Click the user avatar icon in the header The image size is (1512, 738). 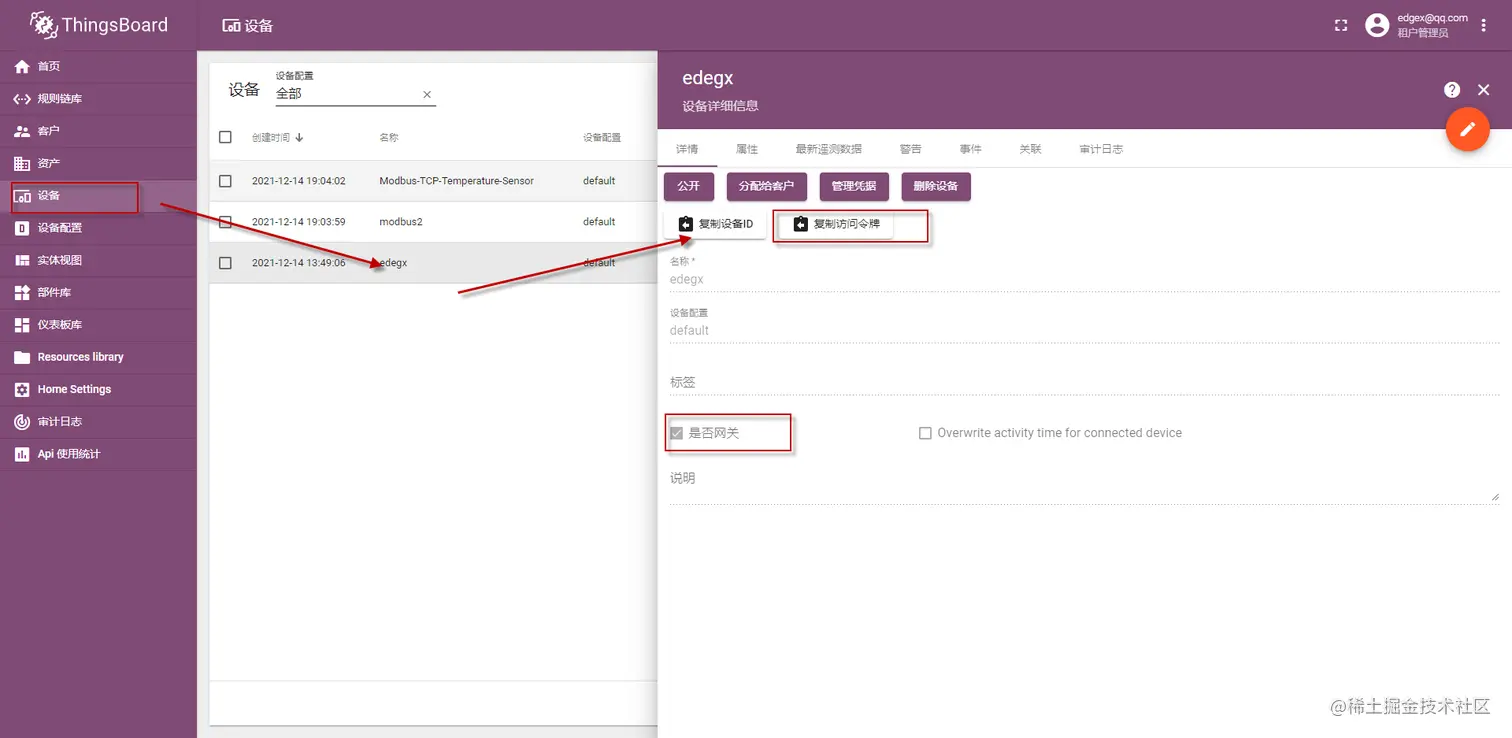(1378, 25)
